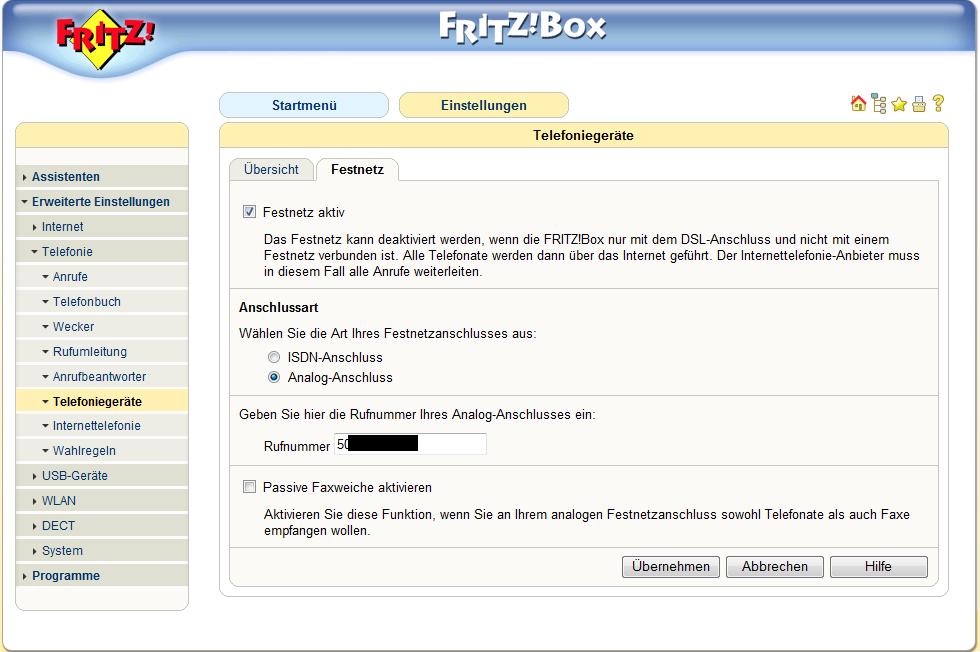Screen dimensions: 980x652
Task: Open the Einstellungen tab
Action: click(x=484, y=105)
